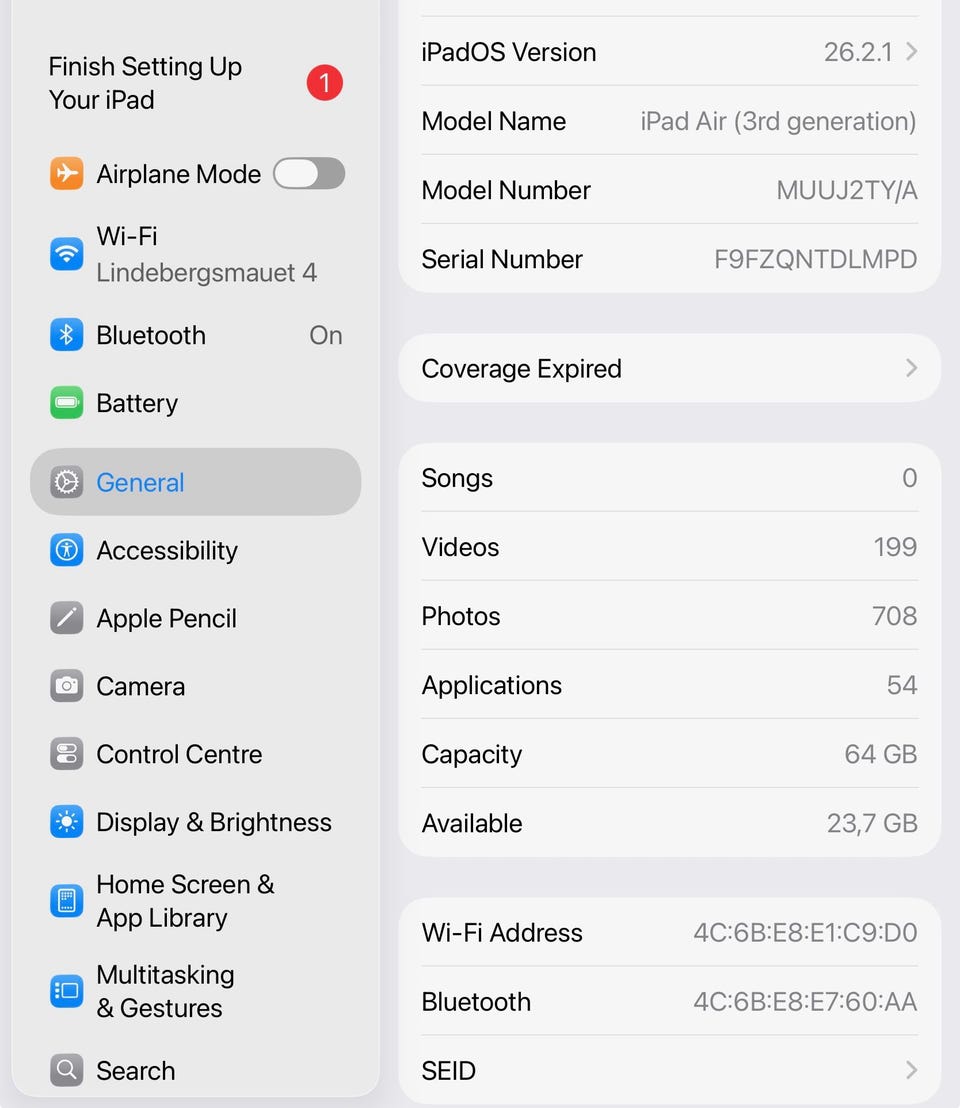This screenshot has width=960, height=1108.
Task: Tap the orange Airplane Mode icon
Action: point(66,174)
